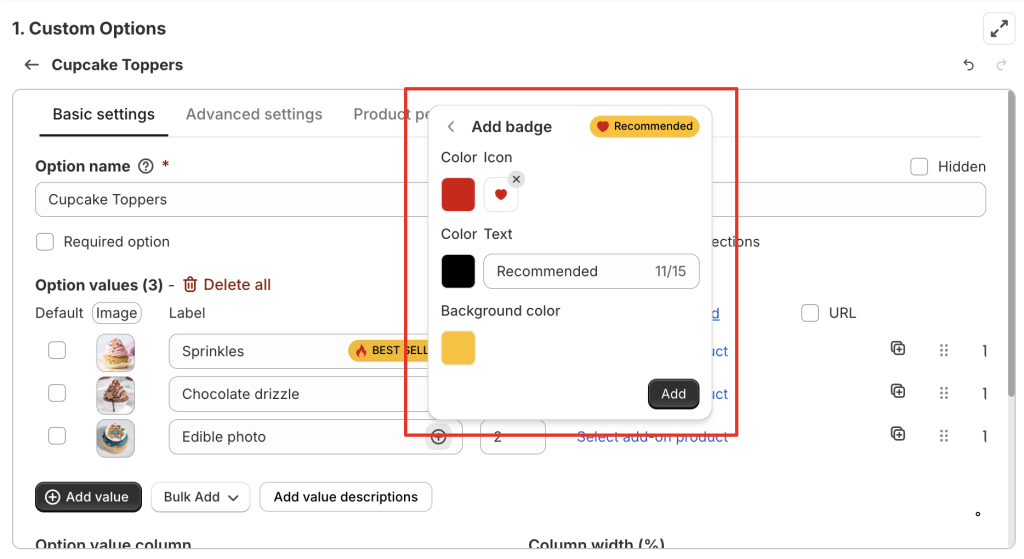
Task: Open the yellow background color swatch
Action: click(458, 348)
